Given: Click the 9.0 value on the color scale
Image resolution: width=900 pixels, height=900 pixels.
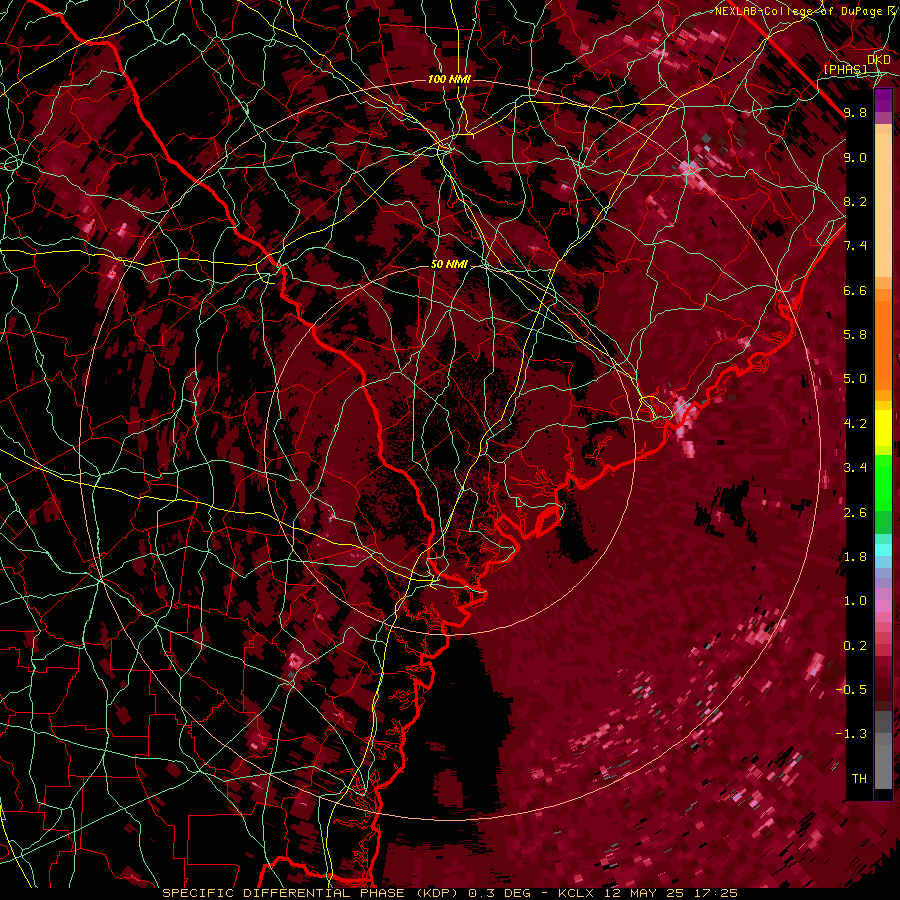Looking at the screenshot, I should (855, 157).
